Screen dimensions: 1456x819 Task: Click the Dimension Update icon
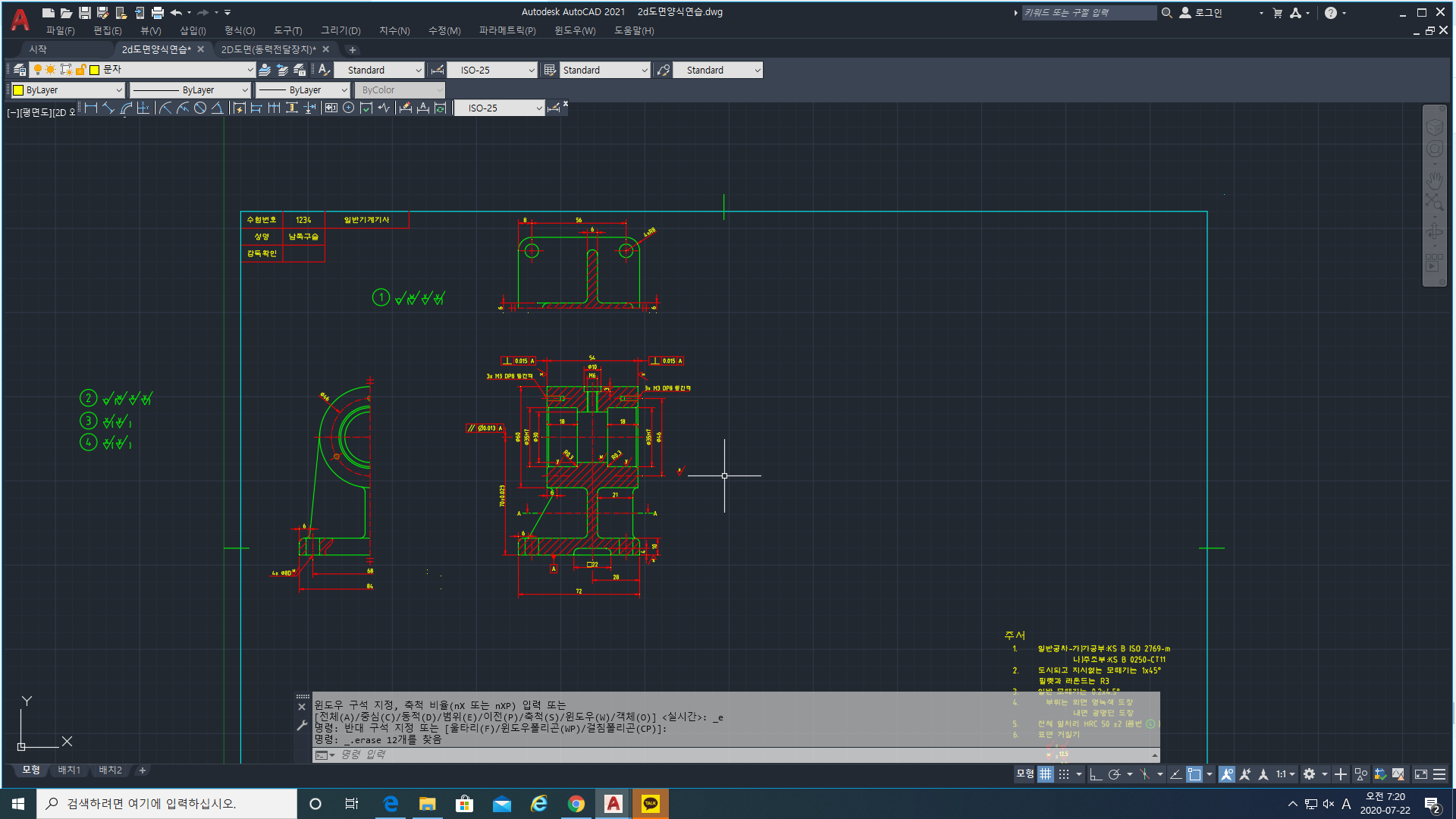point(440,108)
